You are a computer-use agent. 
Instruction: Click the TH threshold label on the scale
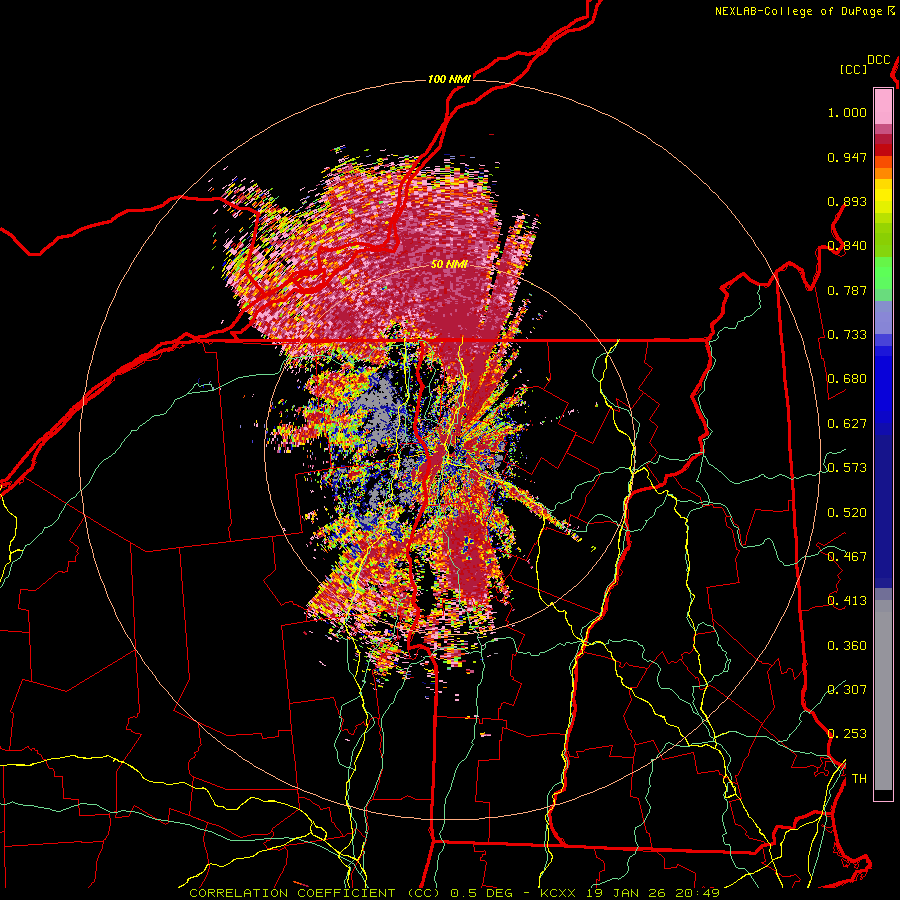pos(859,779)
